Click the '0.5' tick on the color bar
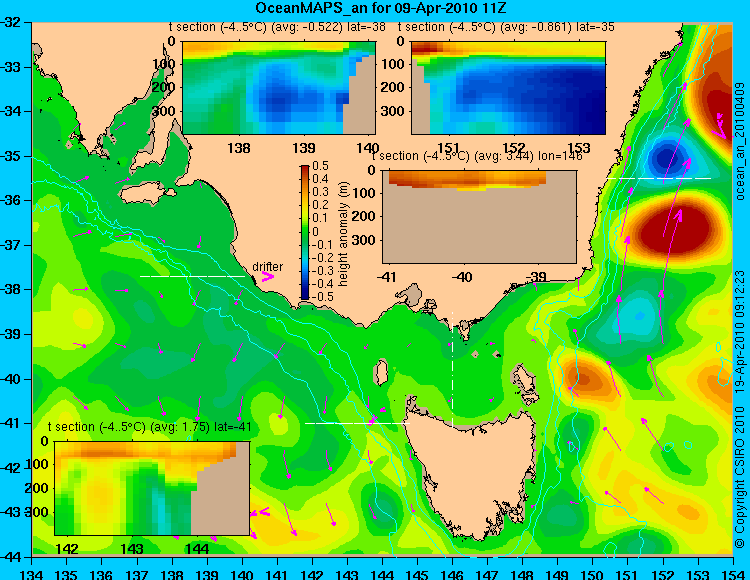This screenshot has width=750, height=580. click(x=320, y=166)
